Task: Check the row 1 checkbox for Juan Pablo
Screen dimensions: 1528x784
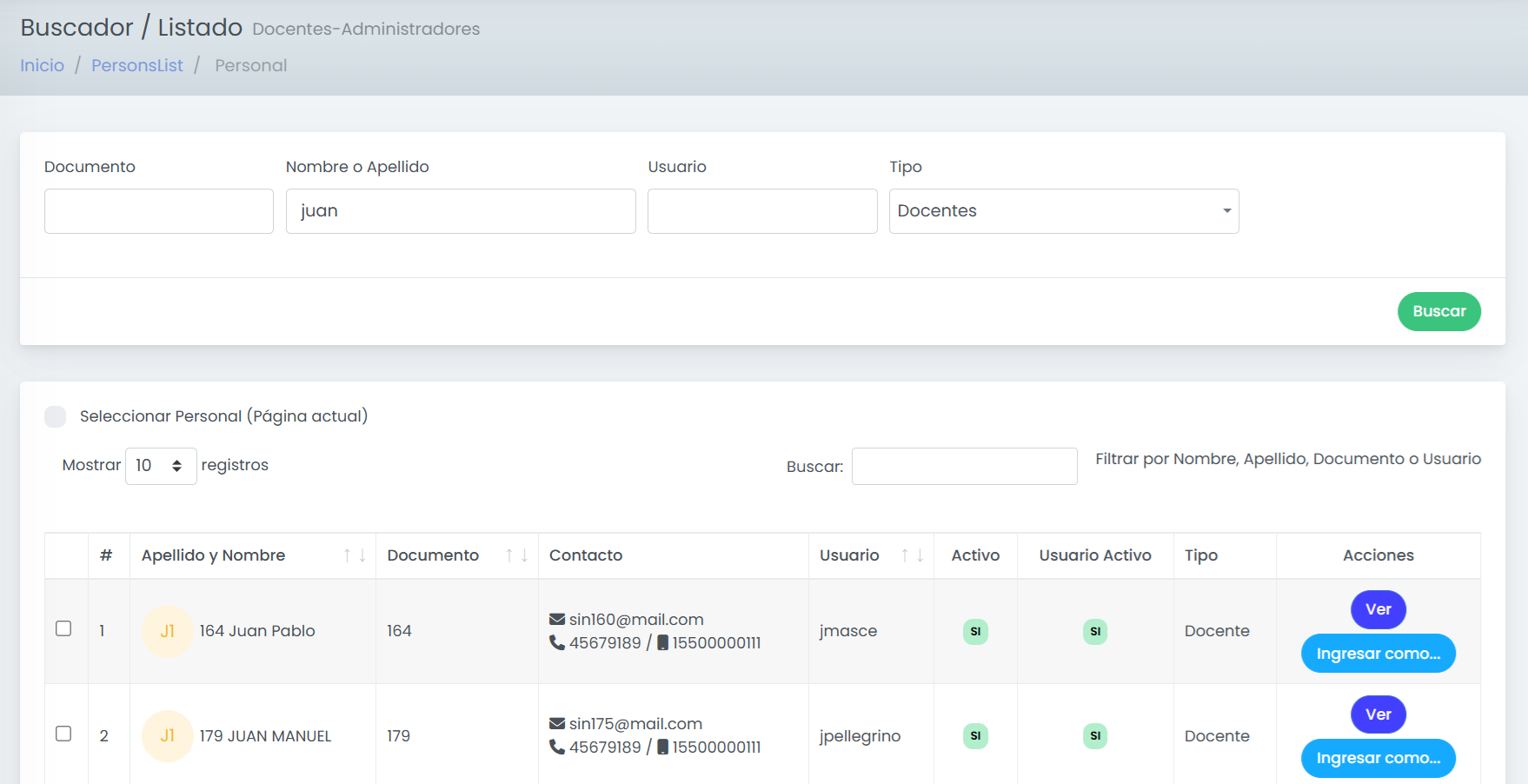Action: tap(63, 628)
